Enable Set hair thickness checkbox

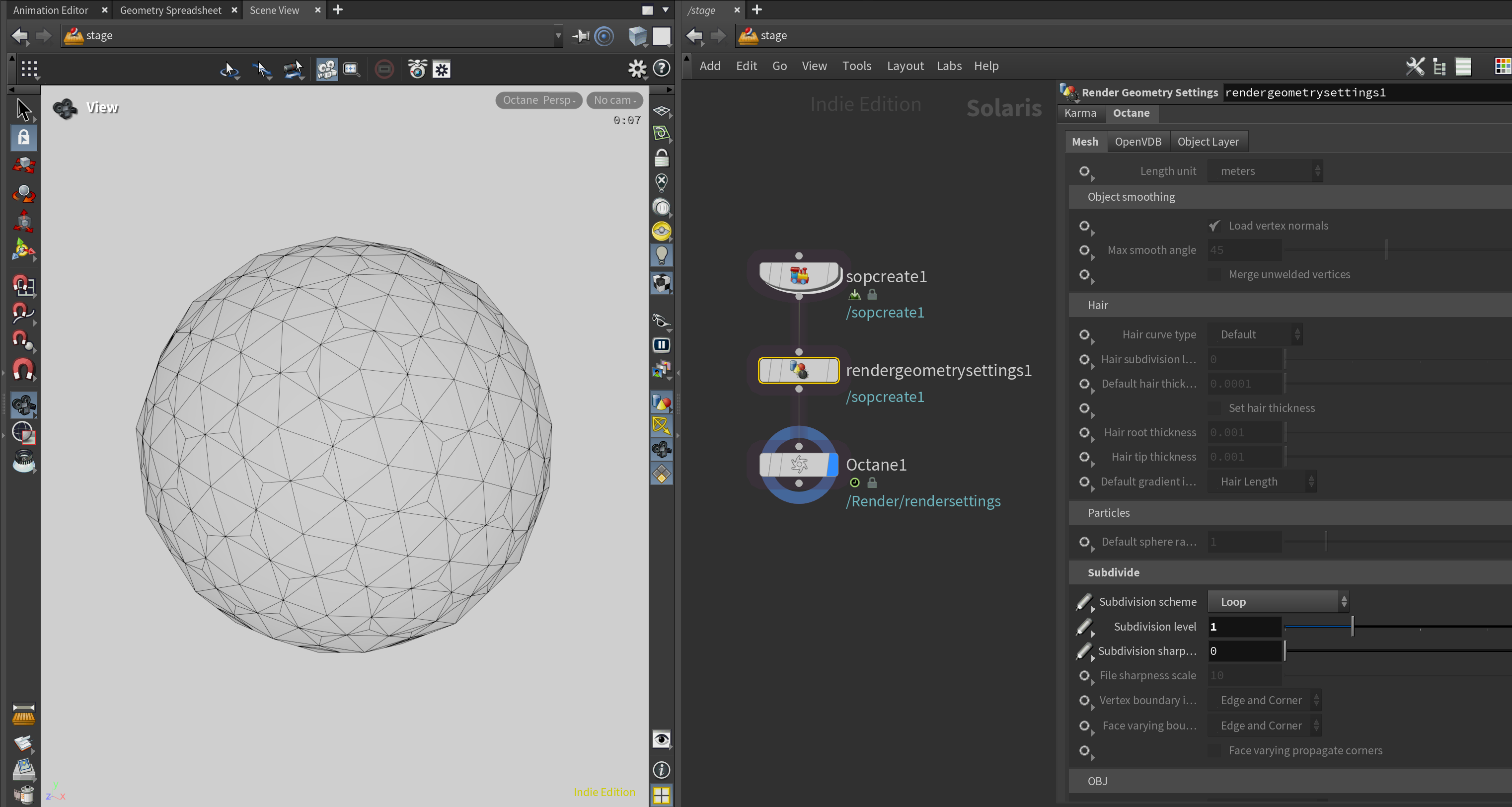pos(1214,408)
